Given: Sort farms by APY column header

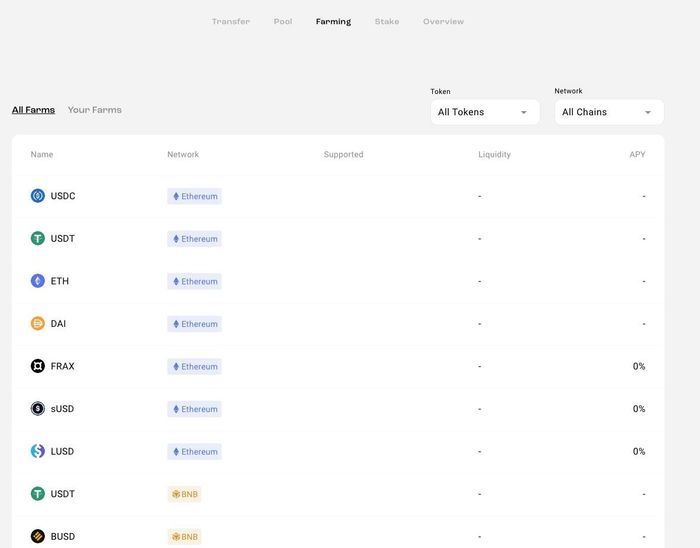Looking at the screenshot, I should (x=637, y=155).
